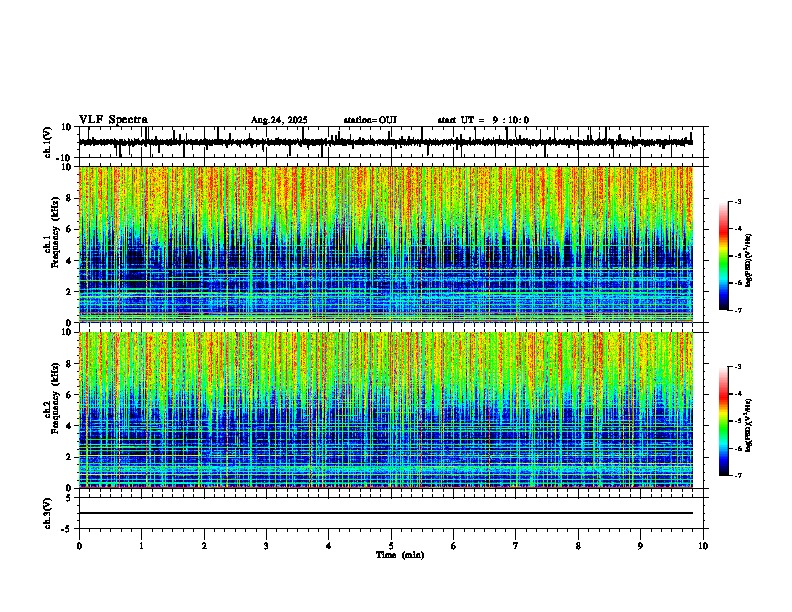The image size is (792, 612).
Task: Click the color scale bar beside ch.1 spectrogram
Action: [x=723, y=256]
